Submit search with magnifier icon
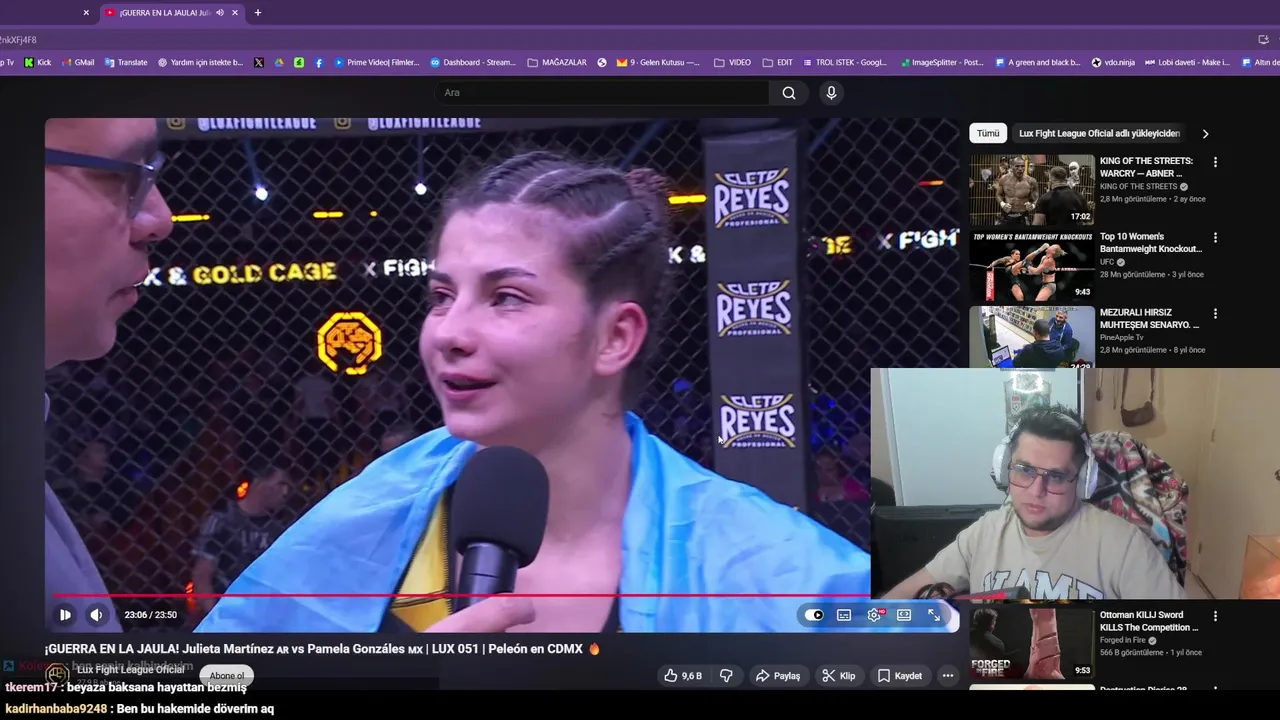The image size is (1280, 720). point(789,93)
